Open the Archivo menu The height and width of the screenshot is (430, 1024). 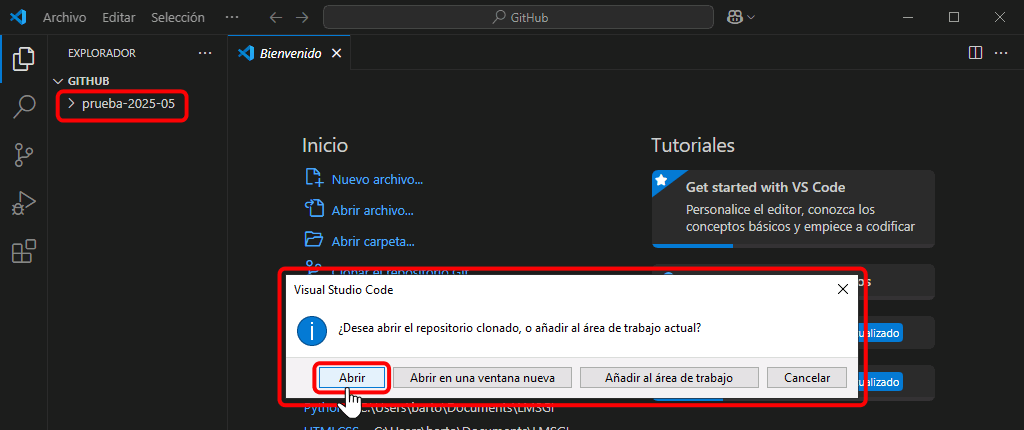pos(64,18)
